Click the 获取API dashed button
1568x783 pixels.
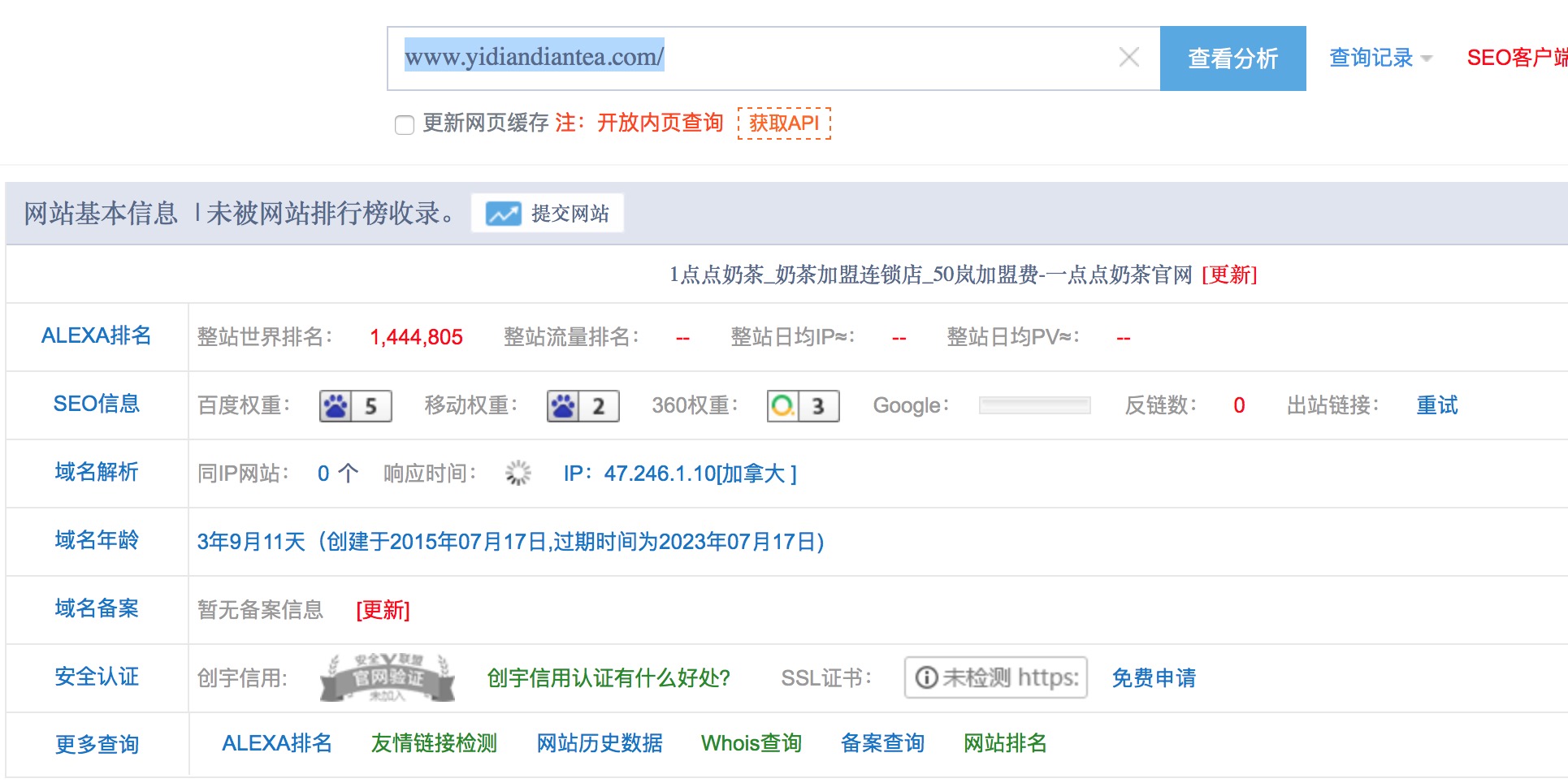pyautogui.click(x=784, y=123)
